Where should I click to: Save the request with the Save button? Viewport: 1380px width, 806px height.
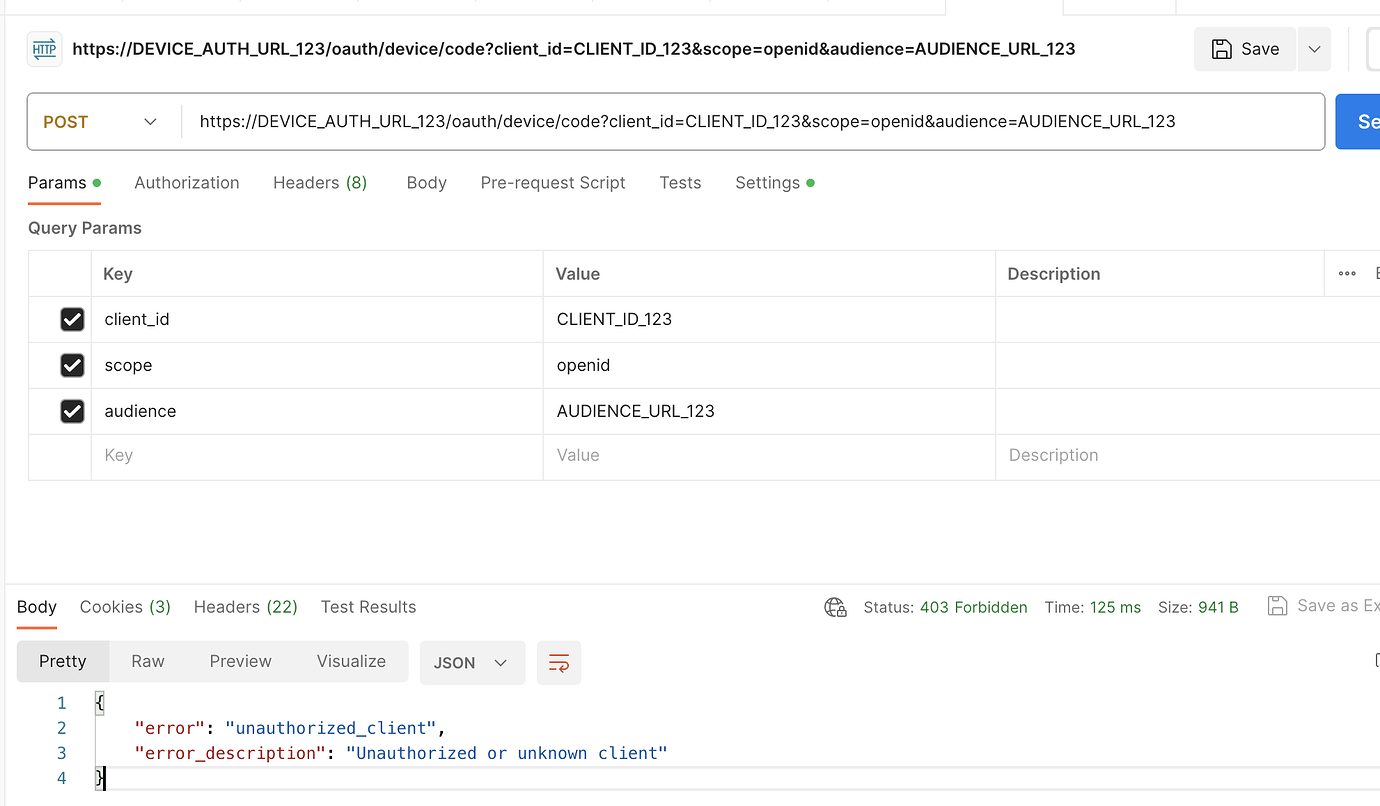pyautogui.click(x=1244, y=48)
